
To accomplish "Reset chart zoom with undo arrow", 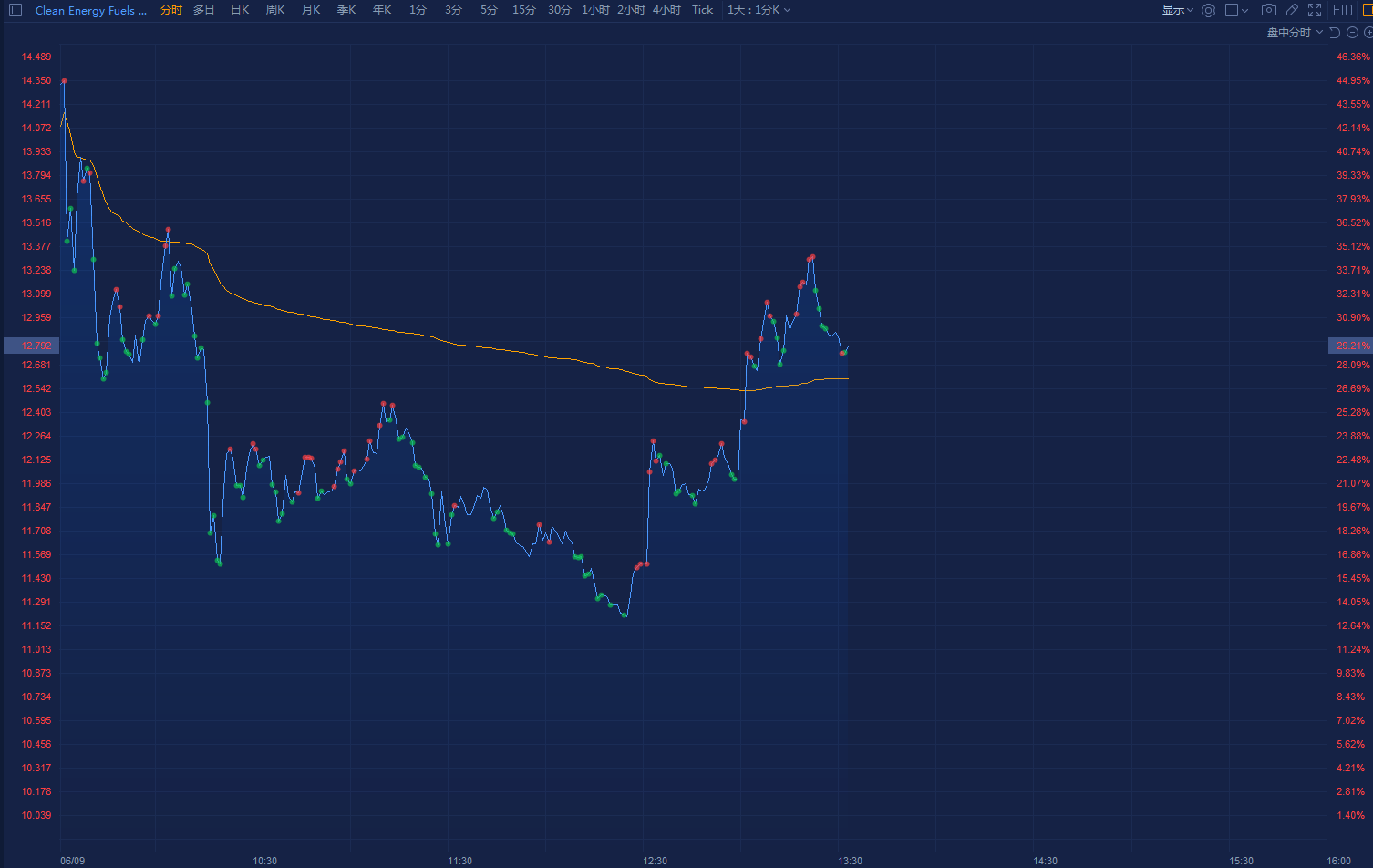I will (x=1335, y=32).
